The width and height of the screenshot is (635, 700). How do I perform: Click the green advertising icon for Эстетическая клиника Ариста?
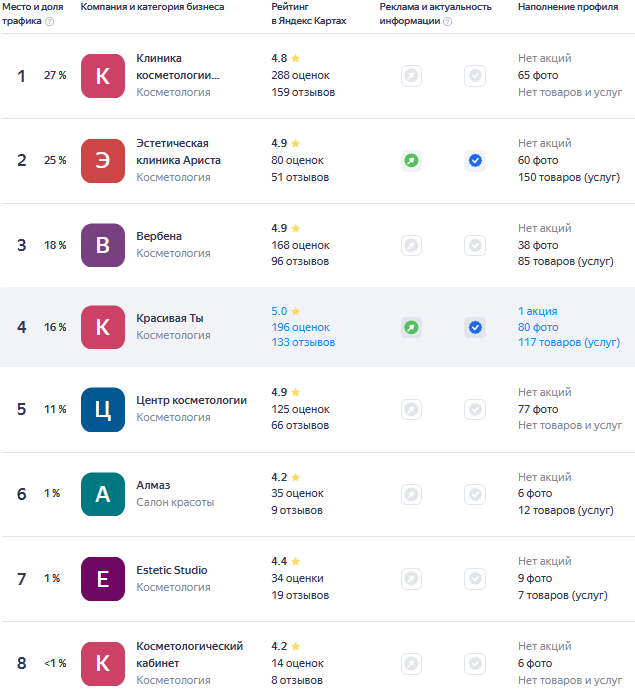click(411, 160)
